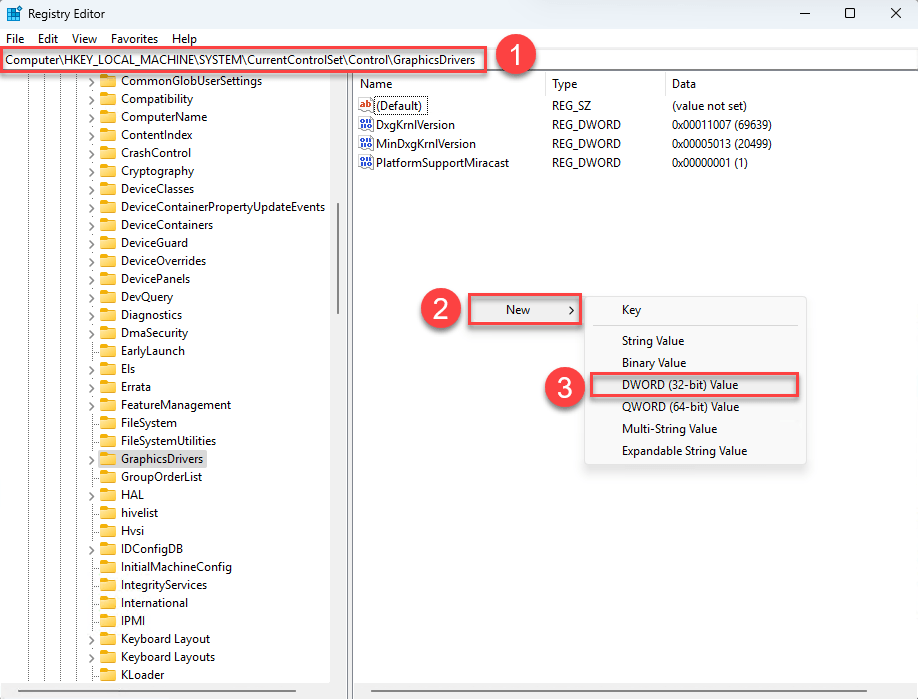Image resolution: width=918 pixels, height=699 pixels.
Task: Click the DxgKrnlVersion DWORD value icon
Action: 366,125
